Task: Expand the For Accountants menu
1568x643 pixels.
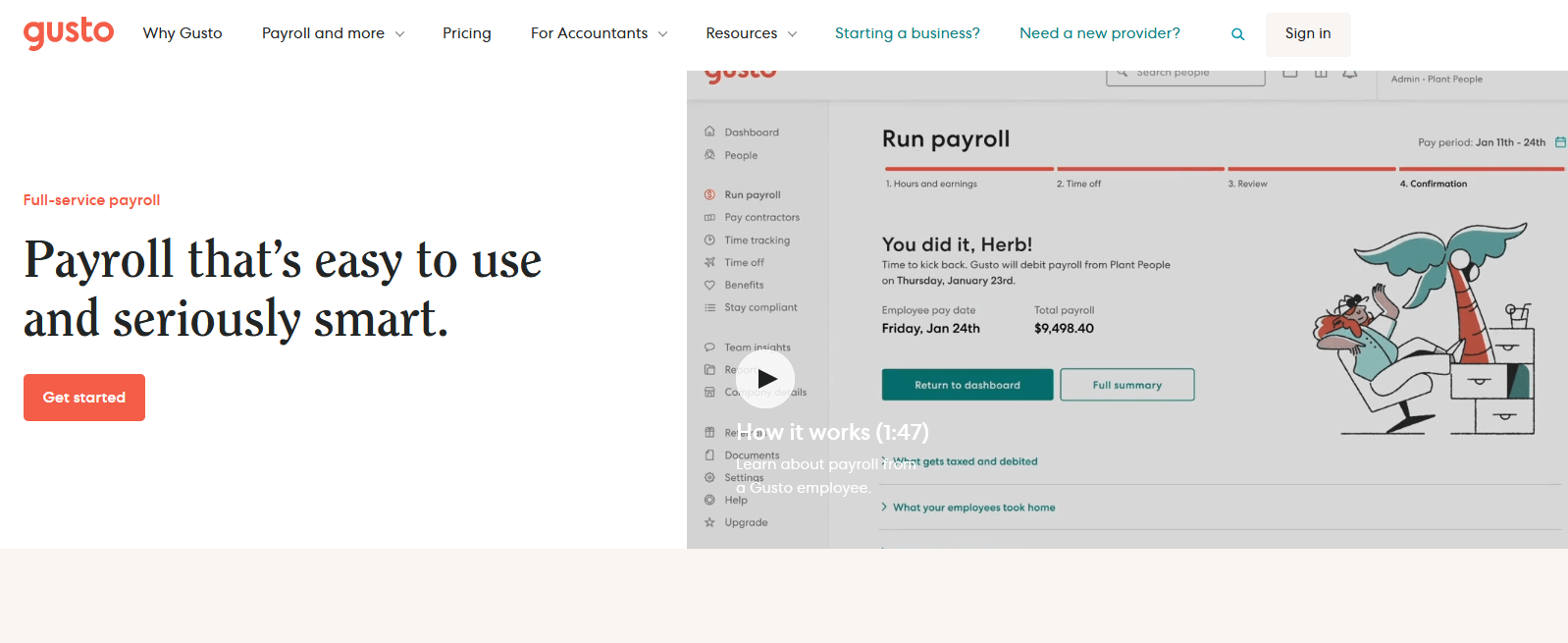Action: [x=599, y=33]
